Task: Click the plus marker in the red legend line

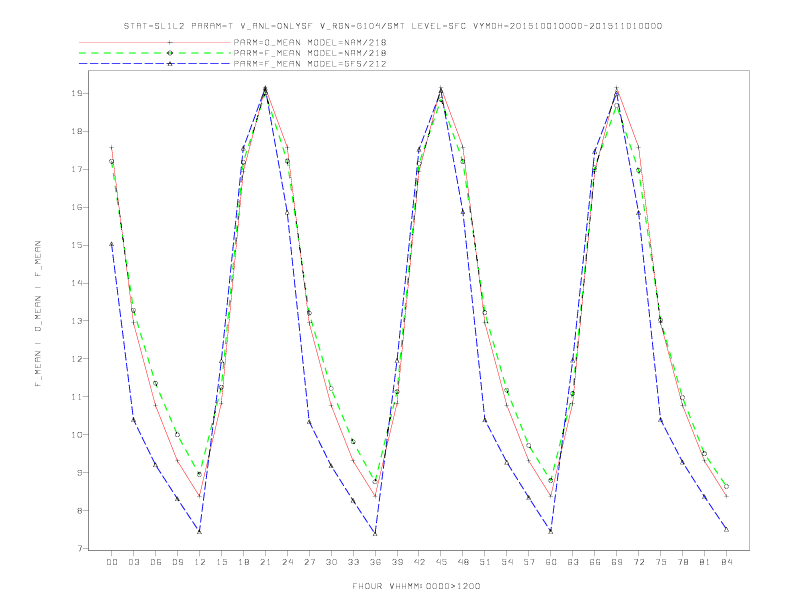Action: 170,42
